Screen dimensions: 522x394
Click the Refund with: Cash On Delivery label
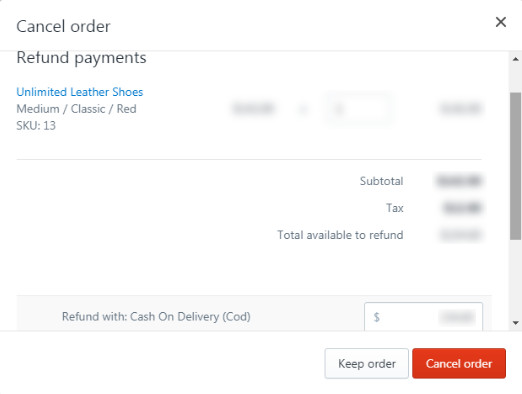point(156,316)
